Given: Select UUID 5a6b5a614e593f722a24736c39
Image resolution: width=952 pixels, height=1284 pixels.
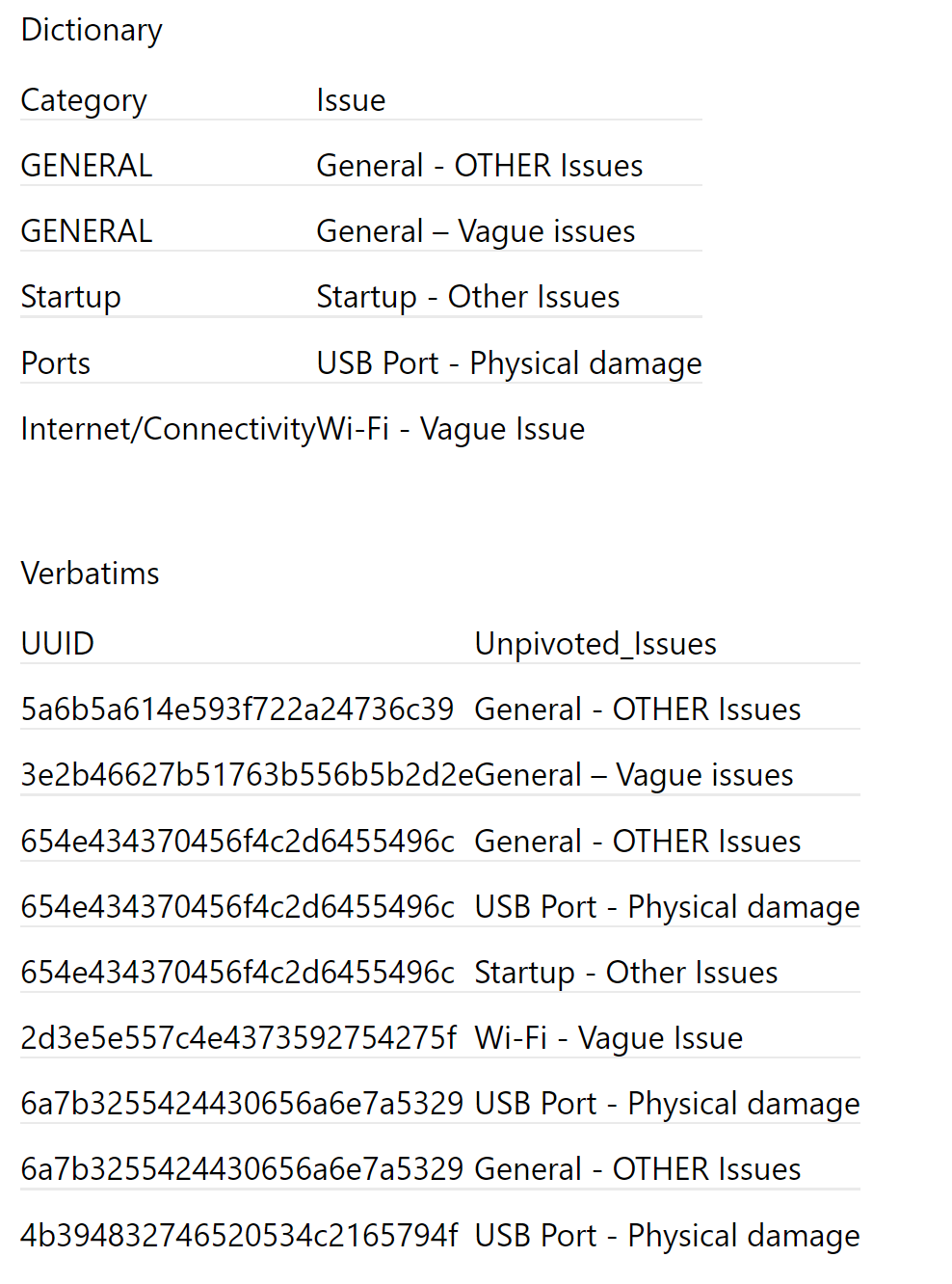Looking at the screenshot, I should tap(237, 709).
